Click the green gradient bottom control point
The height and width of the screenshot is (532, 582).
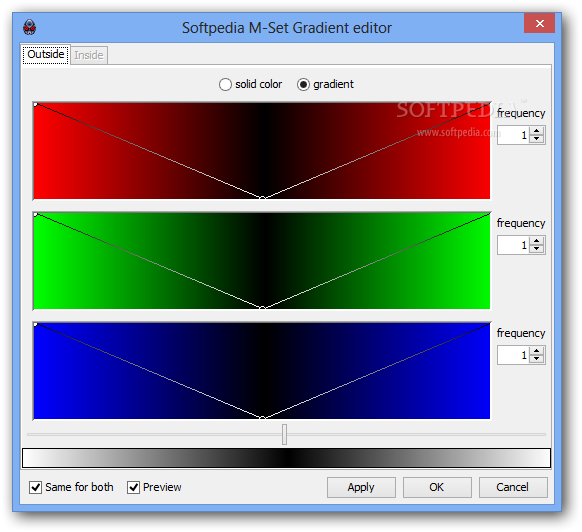point(262,308)
